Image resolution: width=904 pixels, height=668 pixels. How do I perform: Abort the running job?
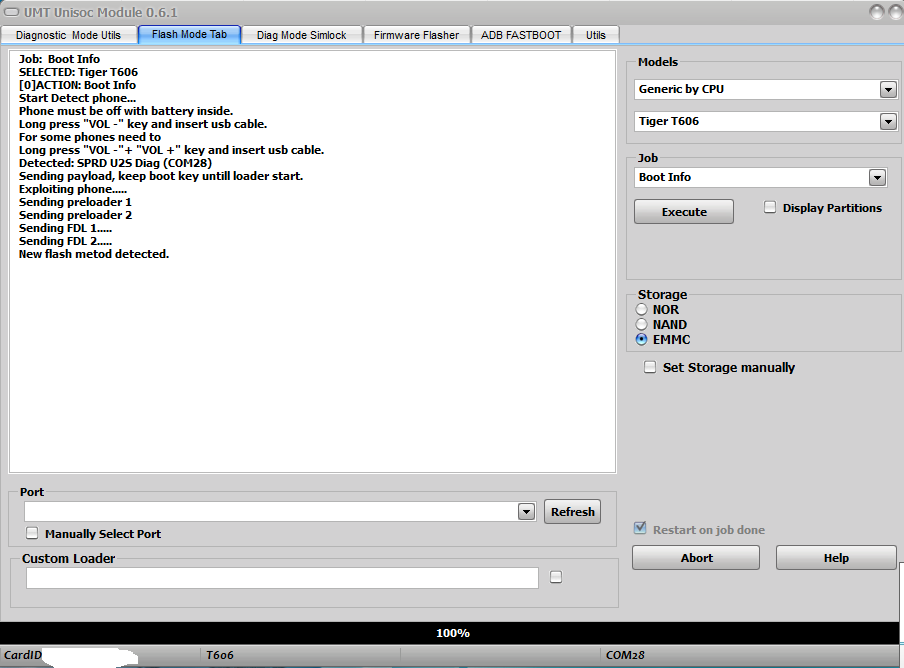(696, 558)
